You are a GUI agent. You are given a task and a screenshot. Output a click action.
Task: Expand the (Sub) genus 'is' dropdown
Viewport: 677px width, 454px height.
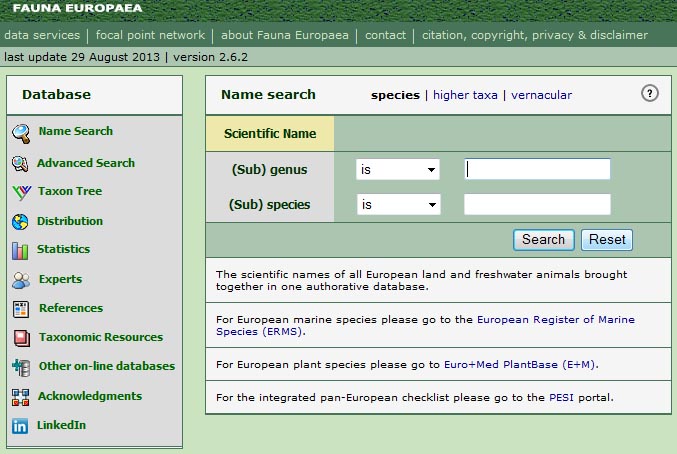click(398, 170)
